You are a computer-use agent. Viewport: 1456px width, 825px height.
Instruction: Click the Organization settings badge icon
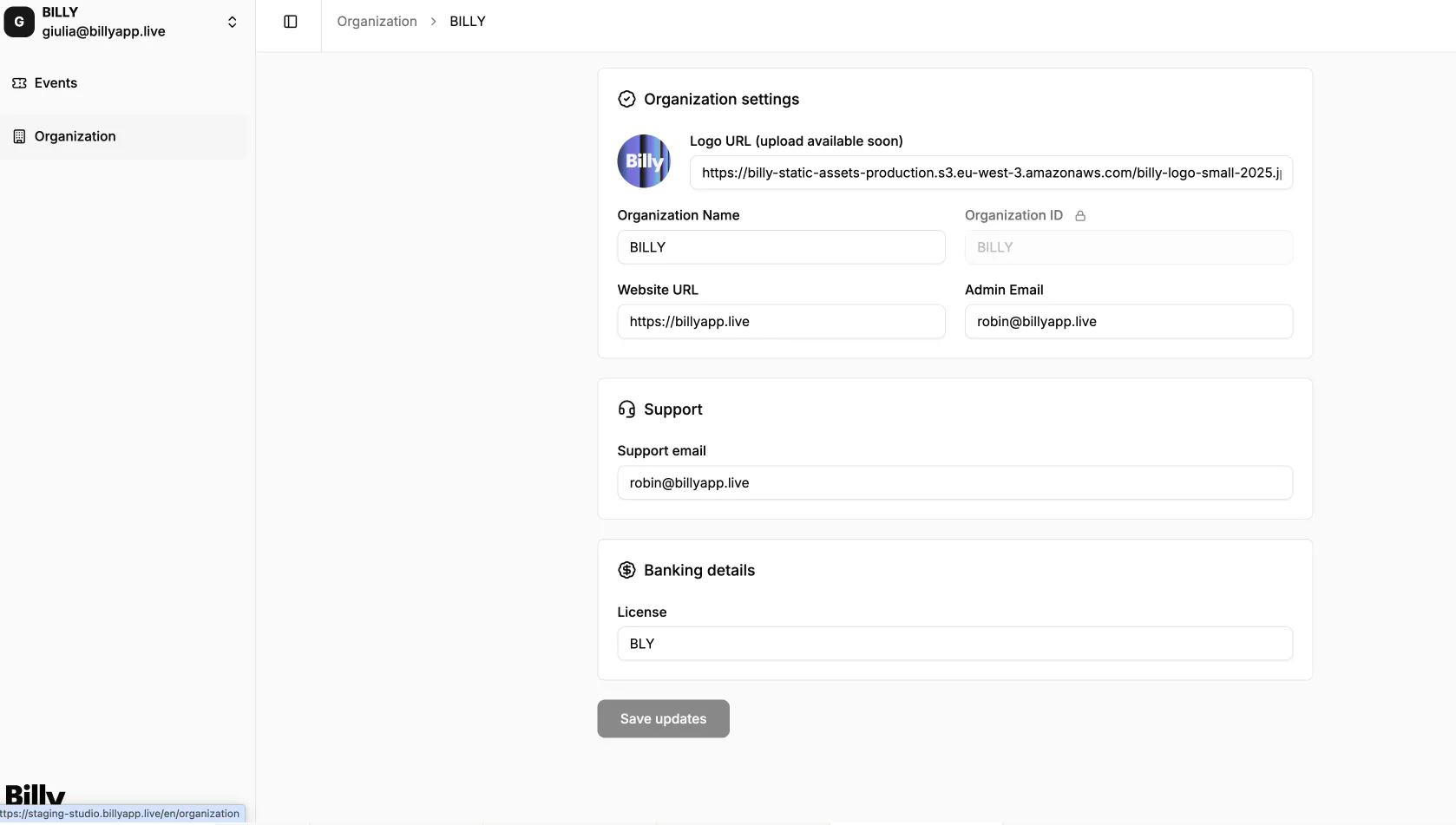click(x=626, y=100)
